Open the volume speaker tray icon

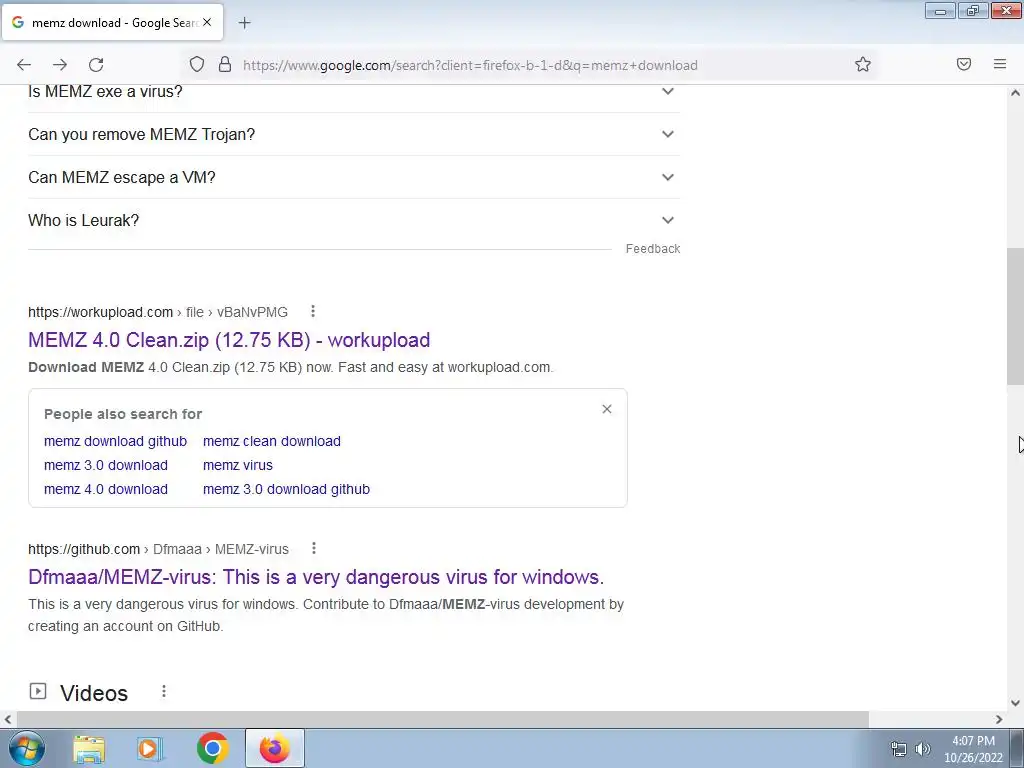tap(923, 749)
